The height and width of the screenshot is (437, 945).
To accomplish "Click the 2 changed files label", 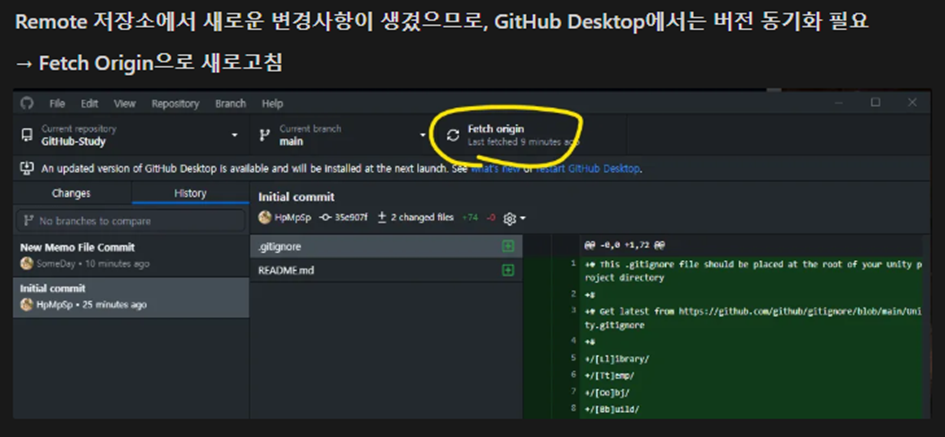I will click(422, 218).
